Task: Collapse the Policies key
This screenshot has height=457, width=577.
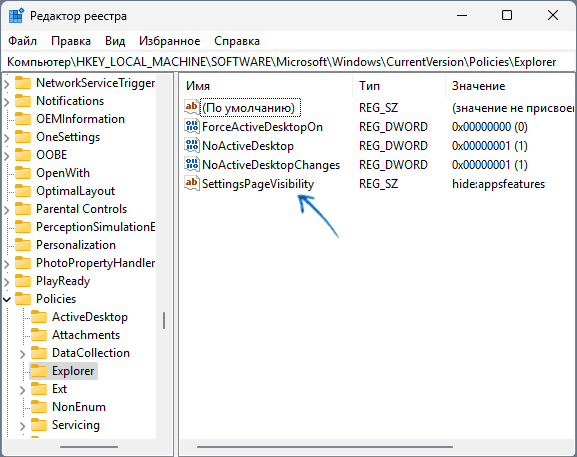Action: (7, 300)
